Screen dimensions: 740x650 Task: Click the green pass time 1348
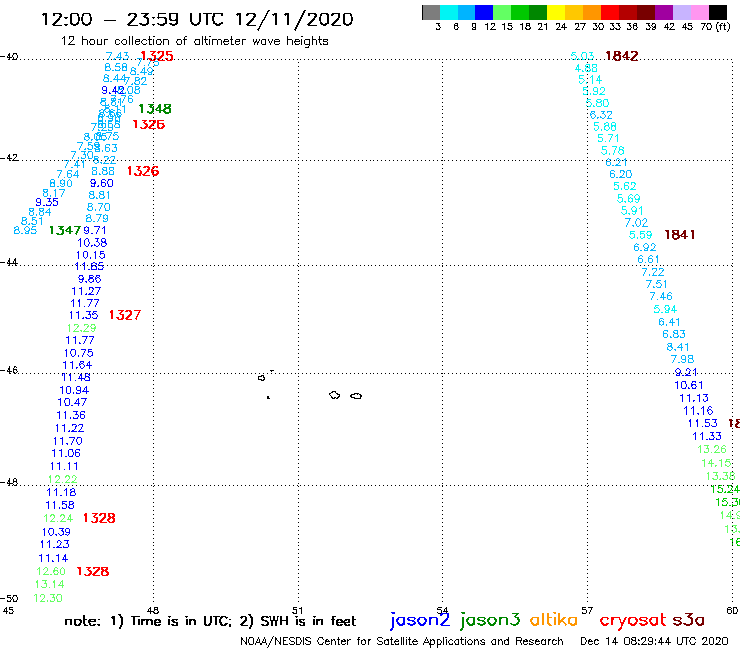pyautogui.click(x=155, y=109)
